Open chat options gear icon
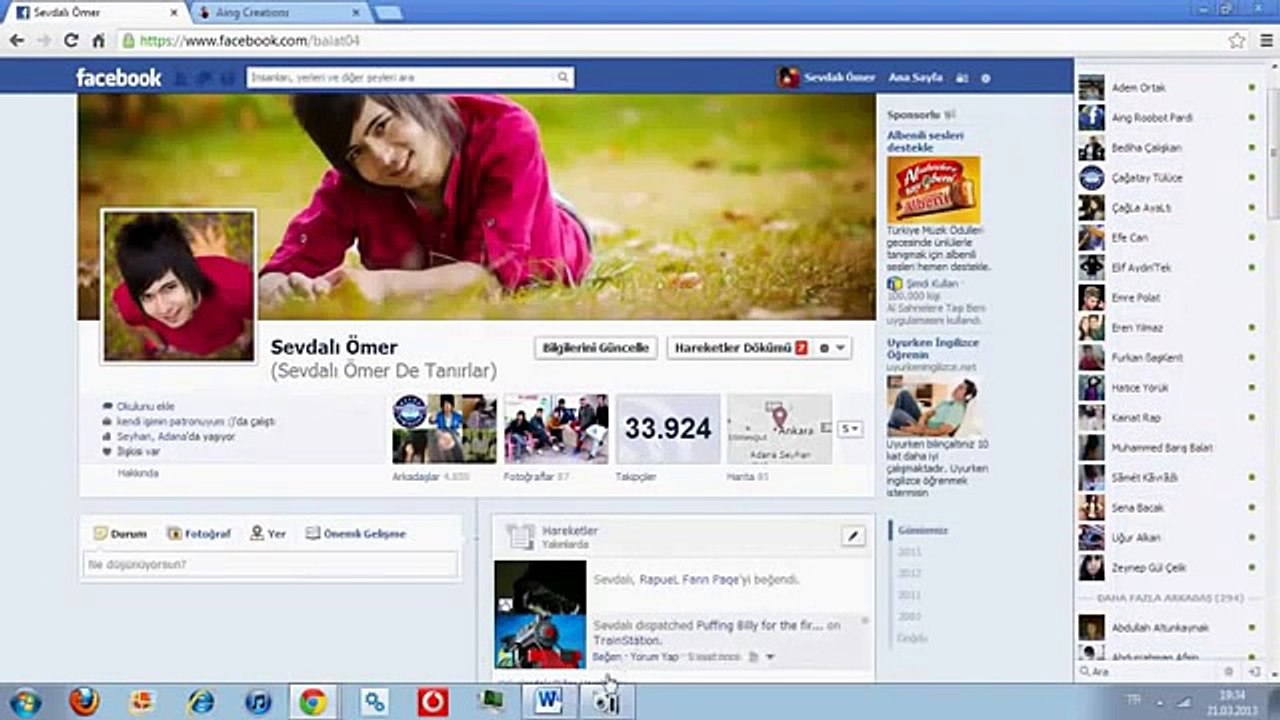Image resolution: width=1280 pixels, height=720 pixels. click(x=1229, y=672)
